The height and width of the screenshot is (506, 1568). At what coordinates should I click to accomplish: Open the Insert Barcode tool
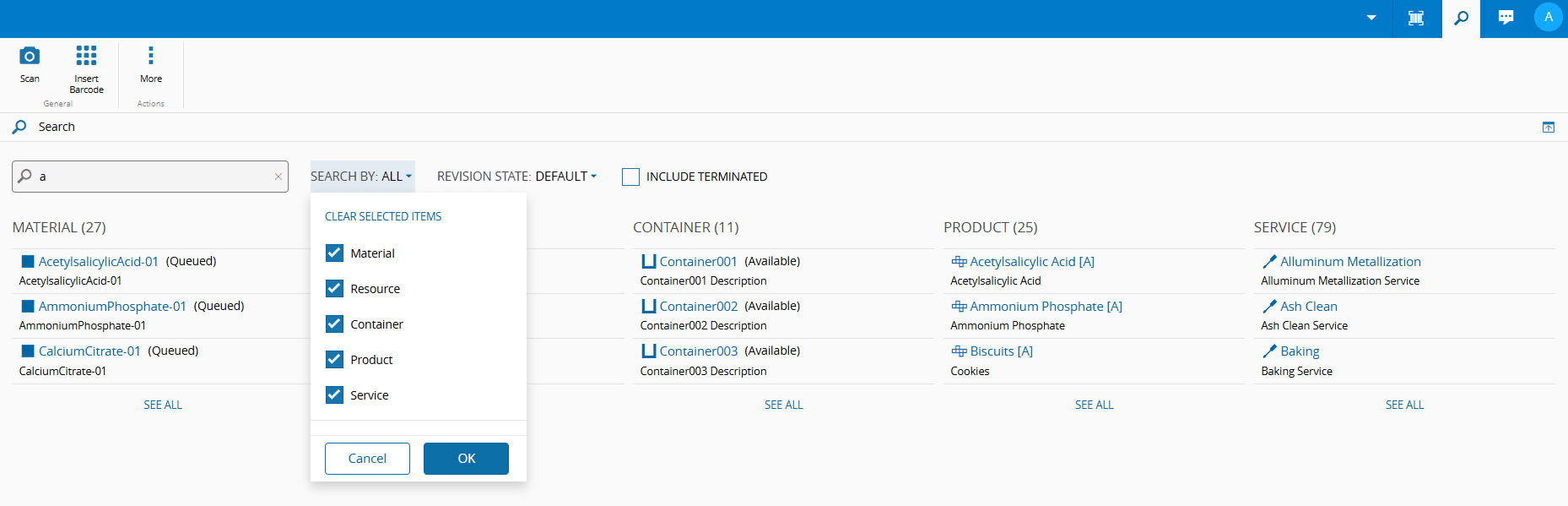[x=86, y=57]
